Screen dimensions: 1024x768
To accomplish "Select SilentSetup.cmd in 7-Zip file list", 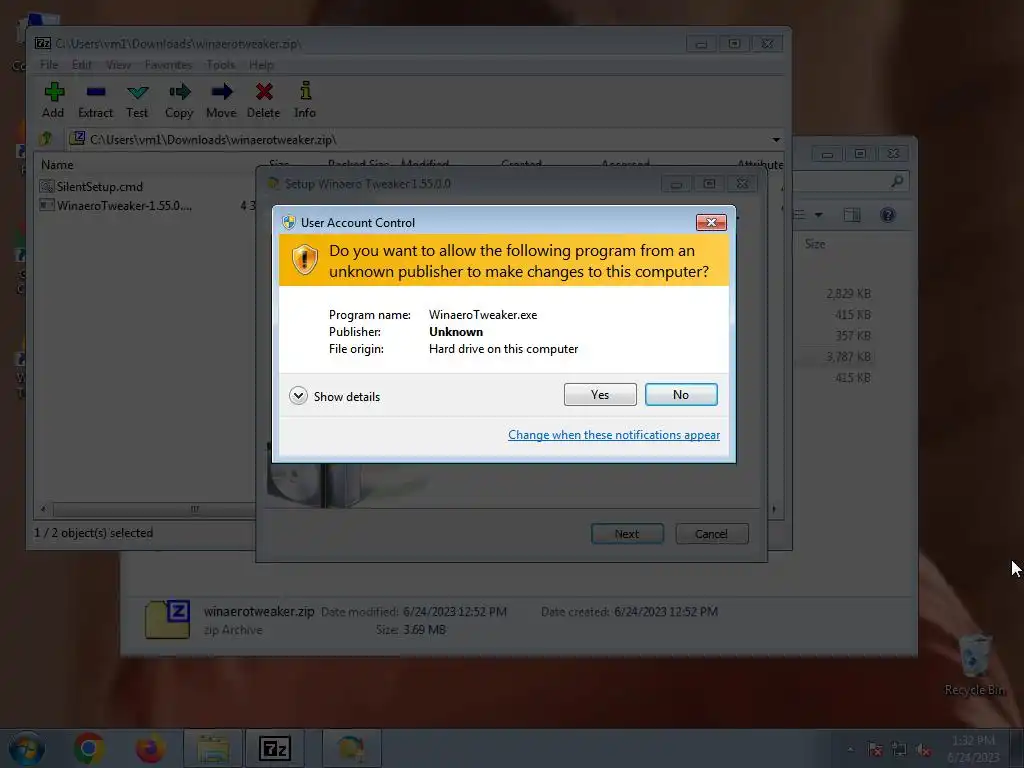I will (x=99, y=187).
